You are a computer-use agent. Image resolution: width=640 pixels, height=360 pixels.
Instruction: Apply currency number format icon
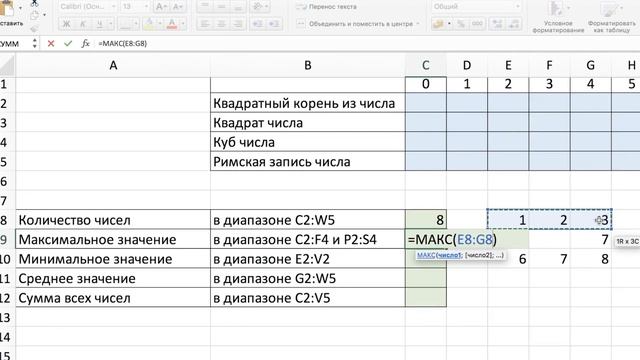(x=438, y=24)
